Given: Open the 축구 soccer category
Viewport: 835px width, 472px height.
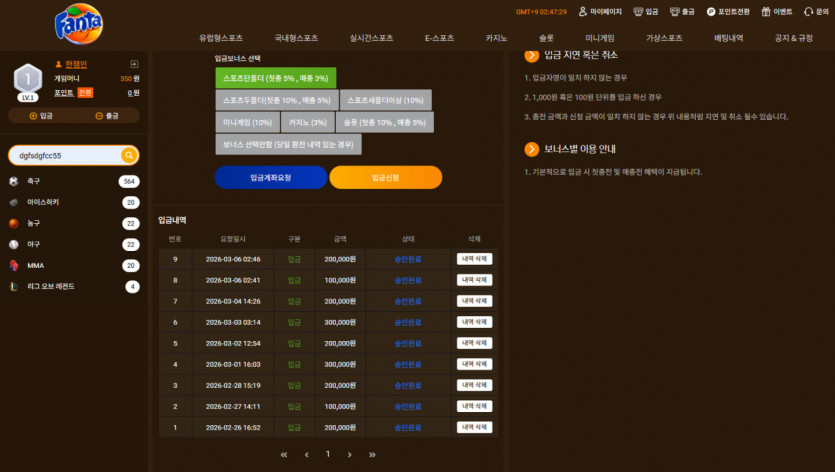Looking at the screenshot, I should pyautogui.click(x=74, y=181).
